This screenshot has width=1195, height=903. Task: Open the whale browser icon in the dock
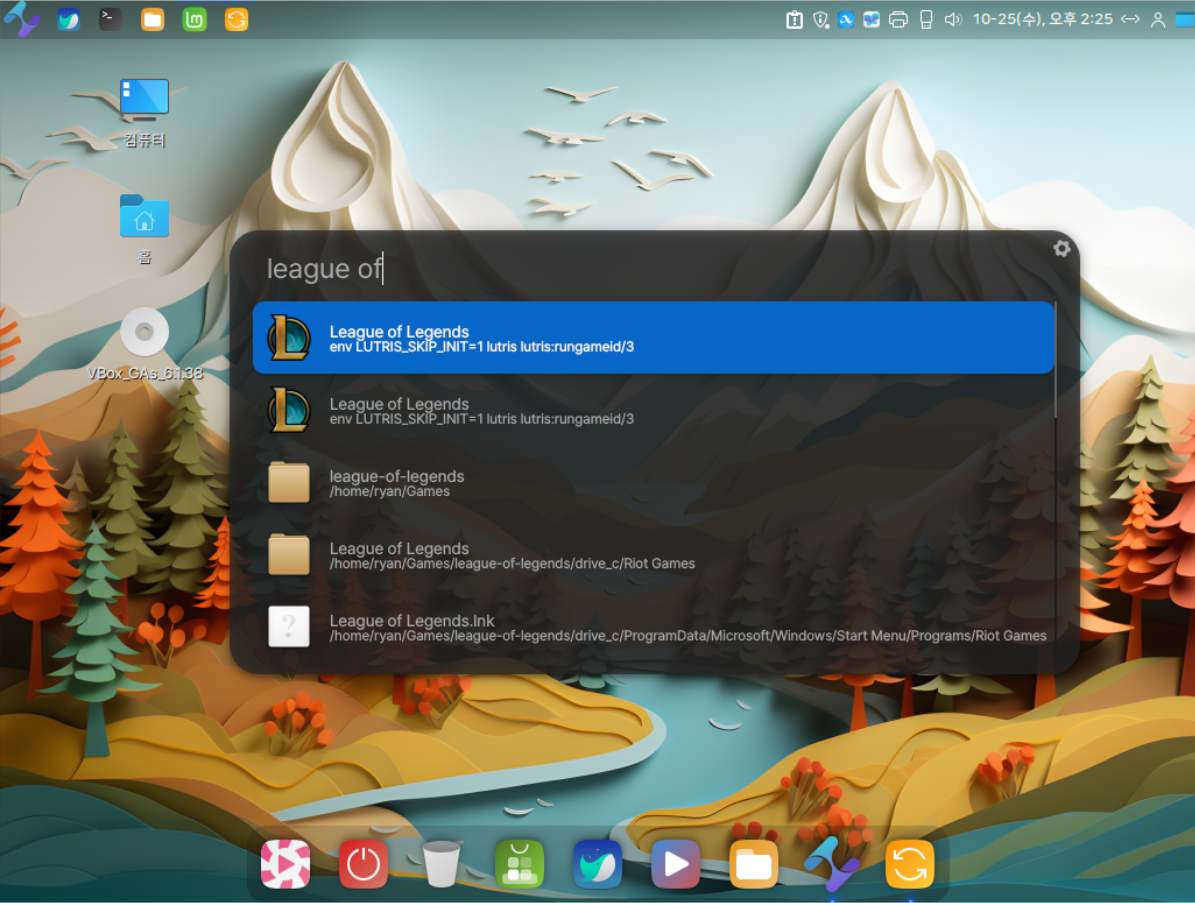[x=597, y=864]
